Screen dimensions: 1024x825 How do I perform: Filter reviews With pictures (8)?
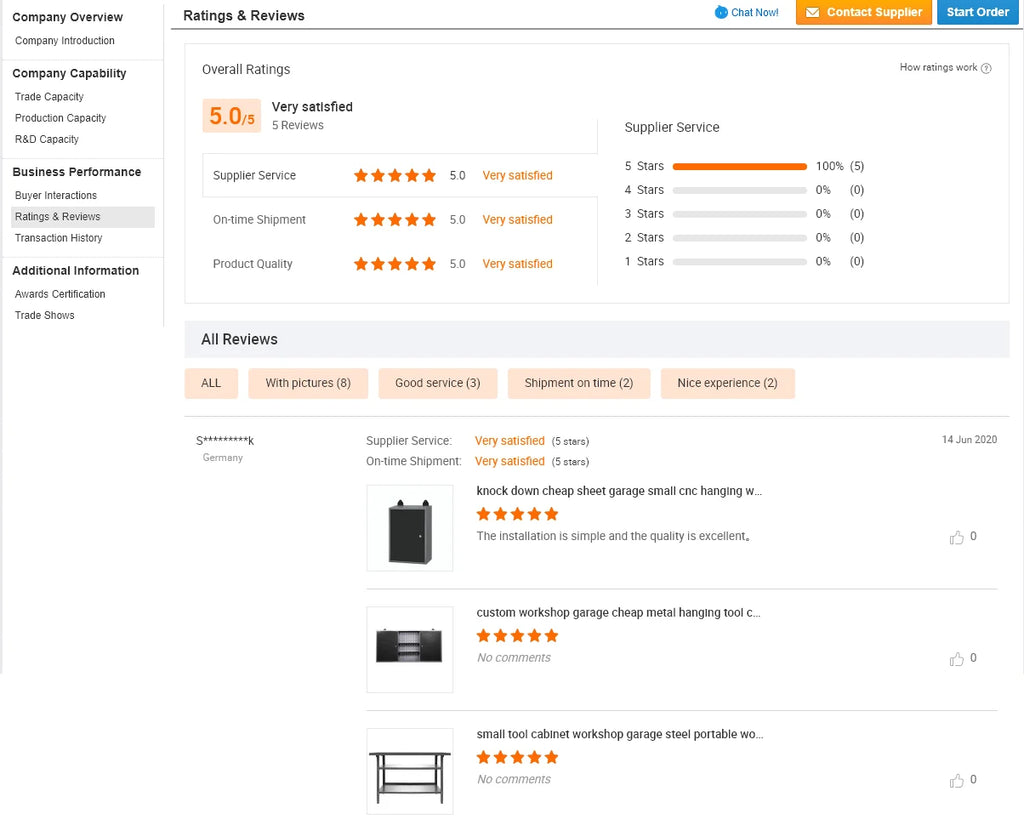tap(308, 383)
